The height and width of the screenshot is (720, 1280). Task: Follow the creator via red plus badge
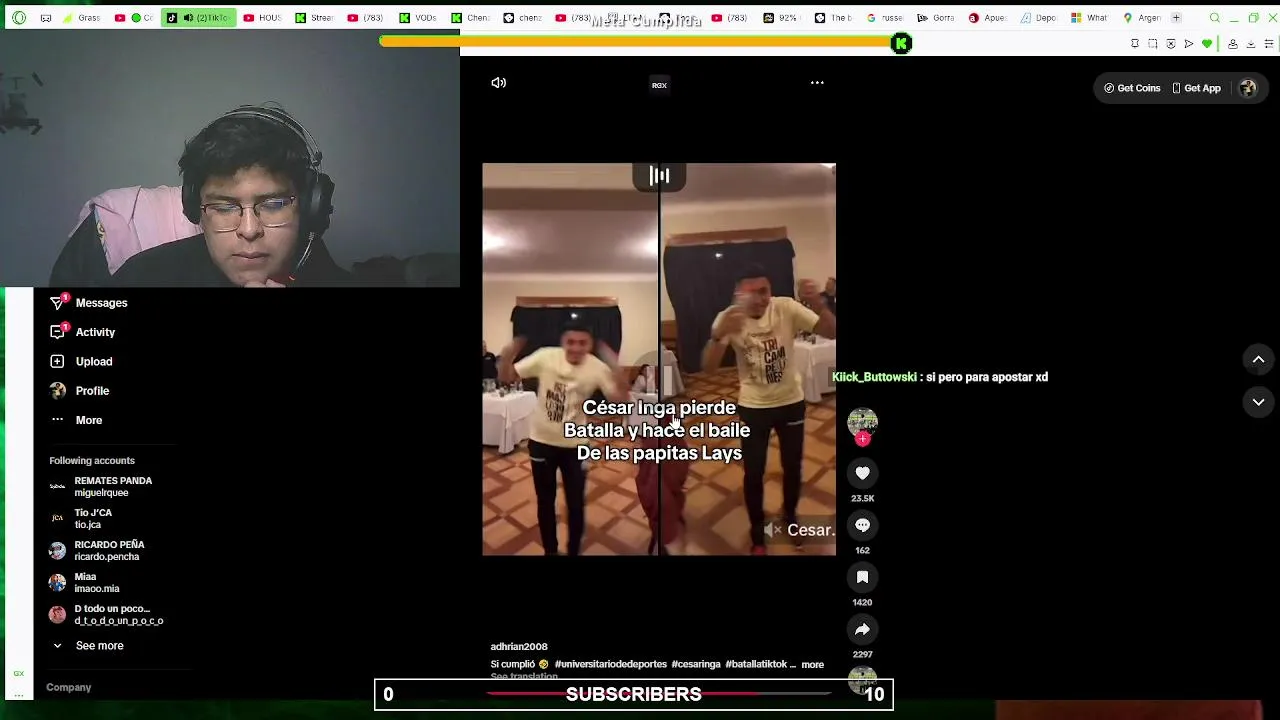point(862,439)
